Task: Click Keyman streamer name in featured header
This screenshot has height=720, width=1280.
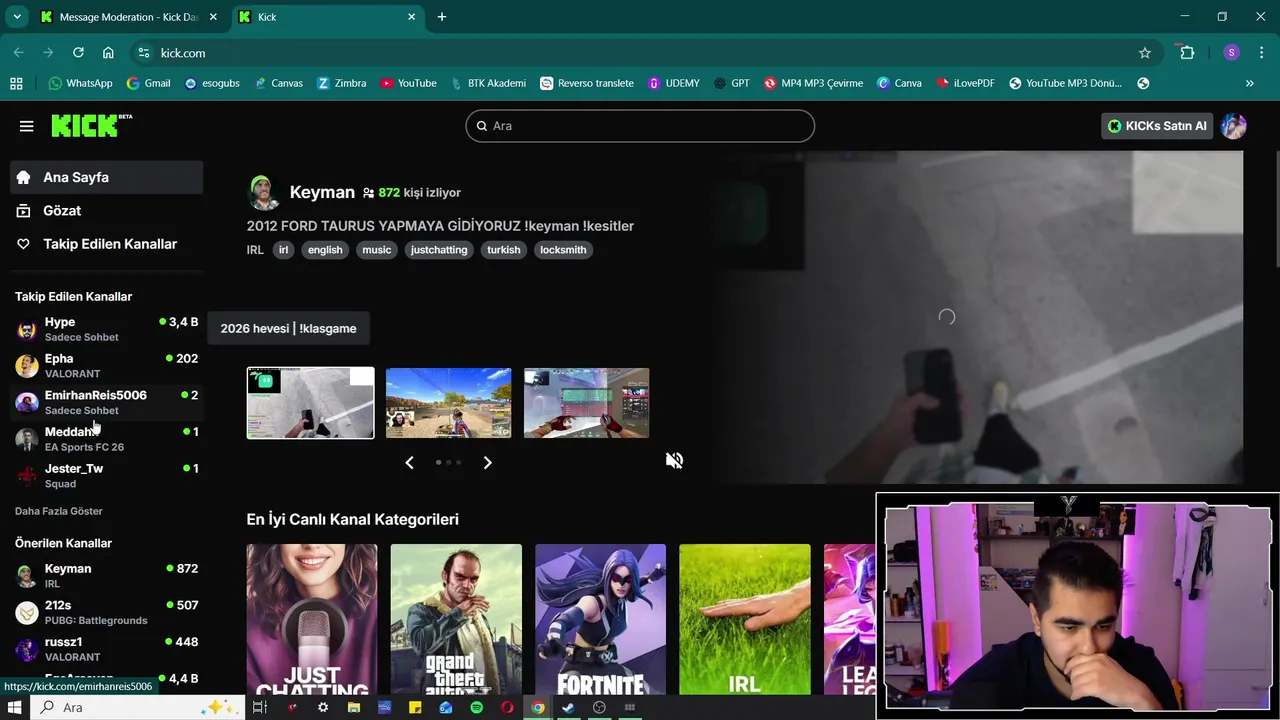Action: point(322,192)
